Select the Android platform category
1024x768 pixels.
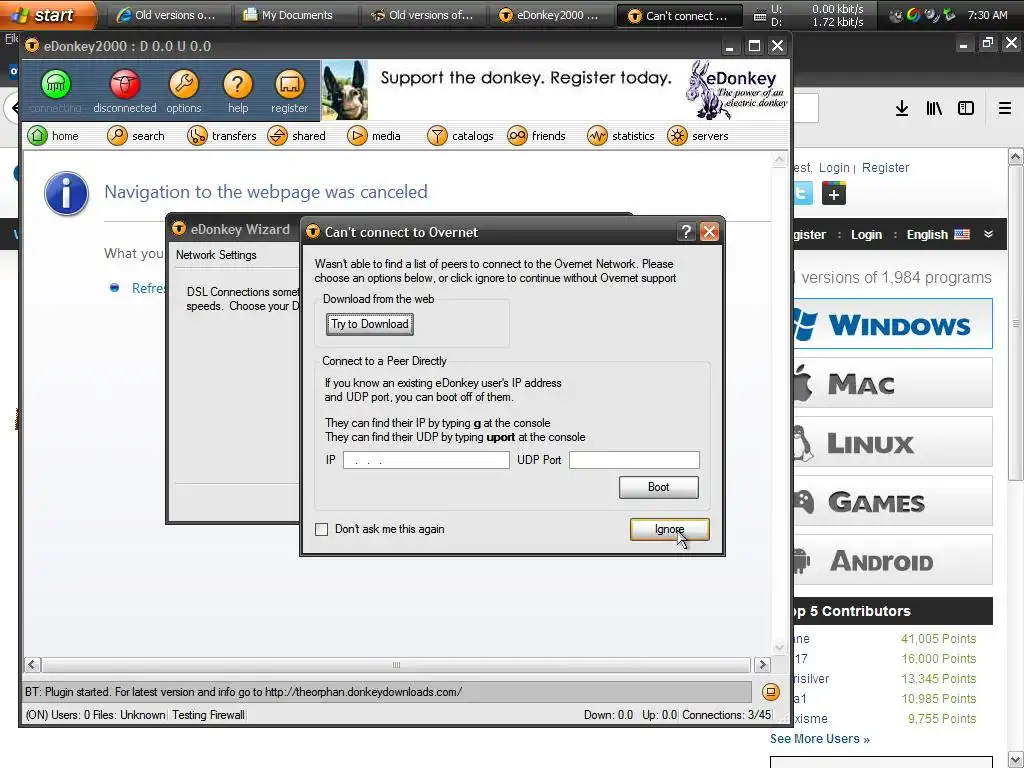pos(893,560)
